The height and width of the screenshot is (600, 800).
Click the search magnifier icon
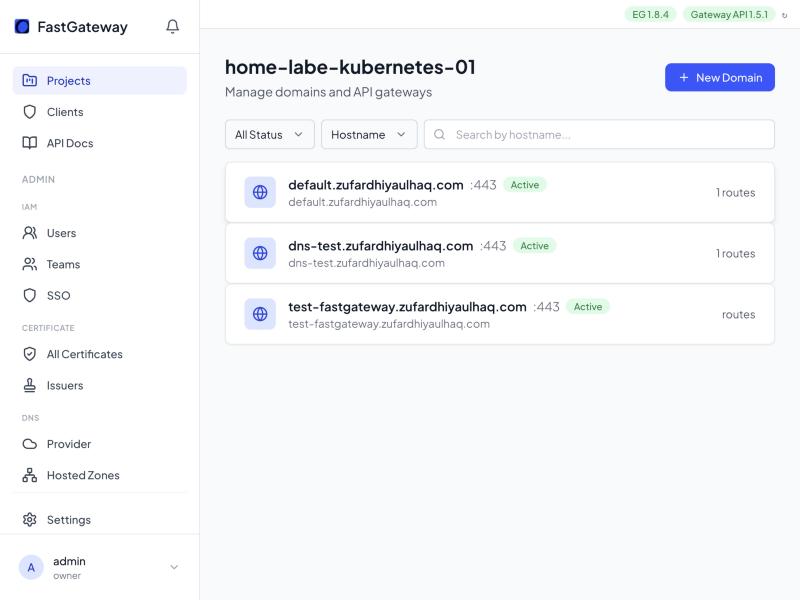pos(439,134)
